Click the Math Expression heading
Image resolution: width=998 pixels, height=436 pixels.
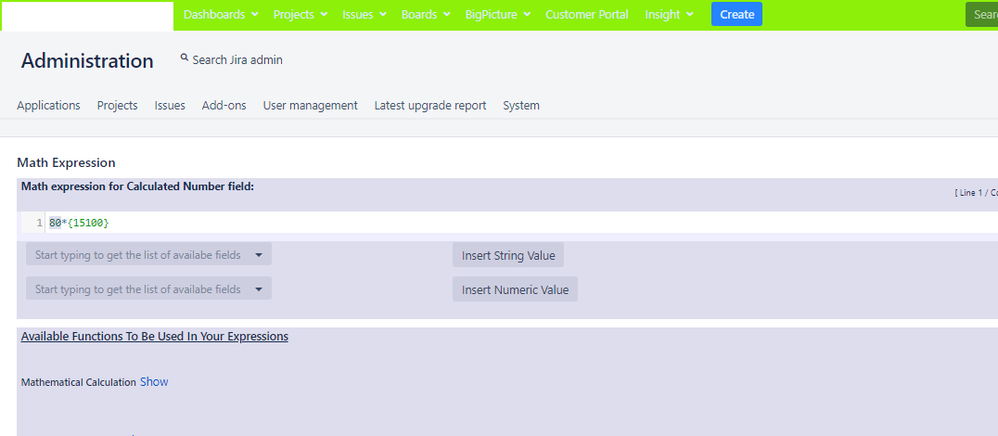[66, 163]
